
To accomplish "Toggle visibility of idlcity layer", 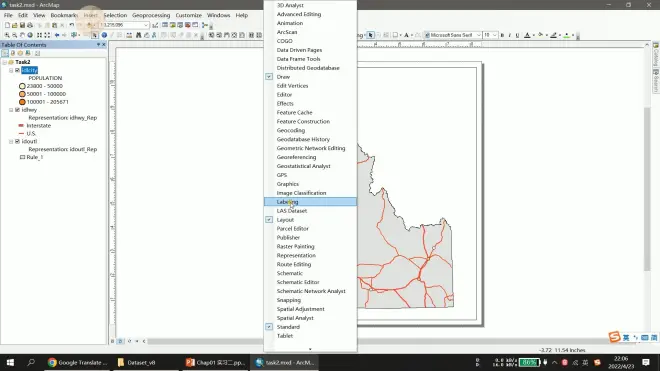I will (17, 70).
